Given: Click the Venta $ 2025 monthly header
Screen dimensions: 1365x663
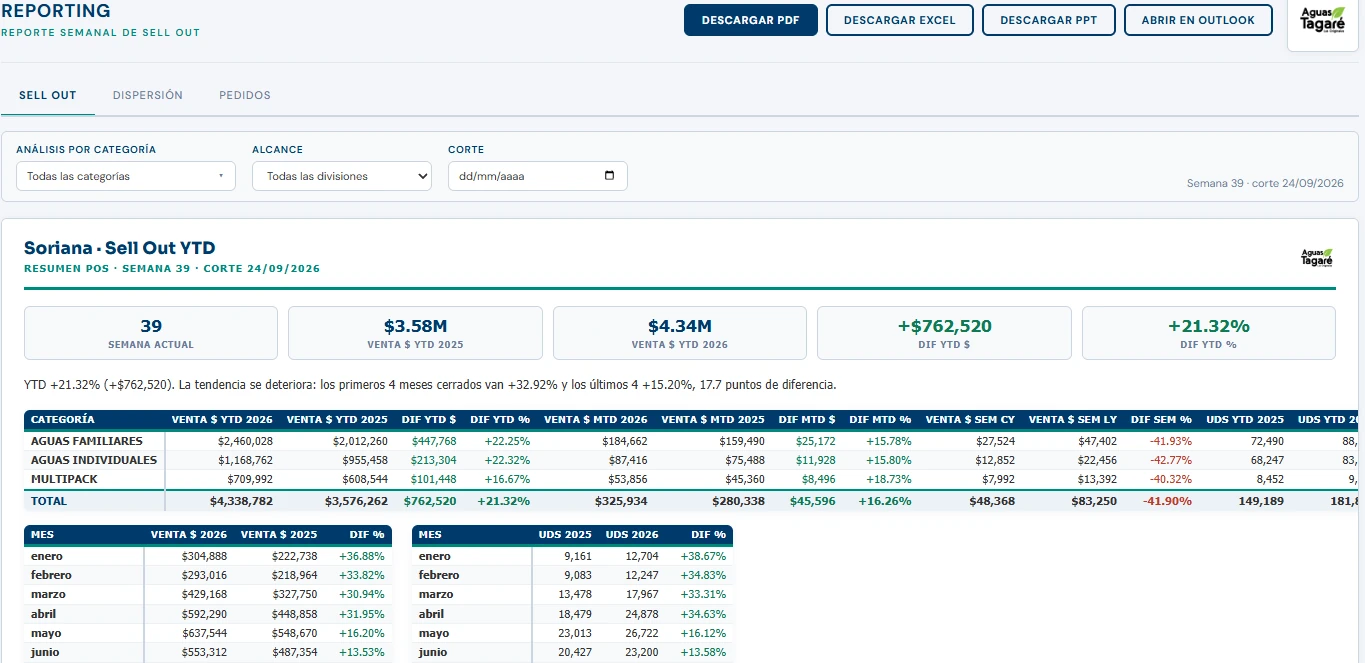Looking at the screenshot, I should [279, 535].
